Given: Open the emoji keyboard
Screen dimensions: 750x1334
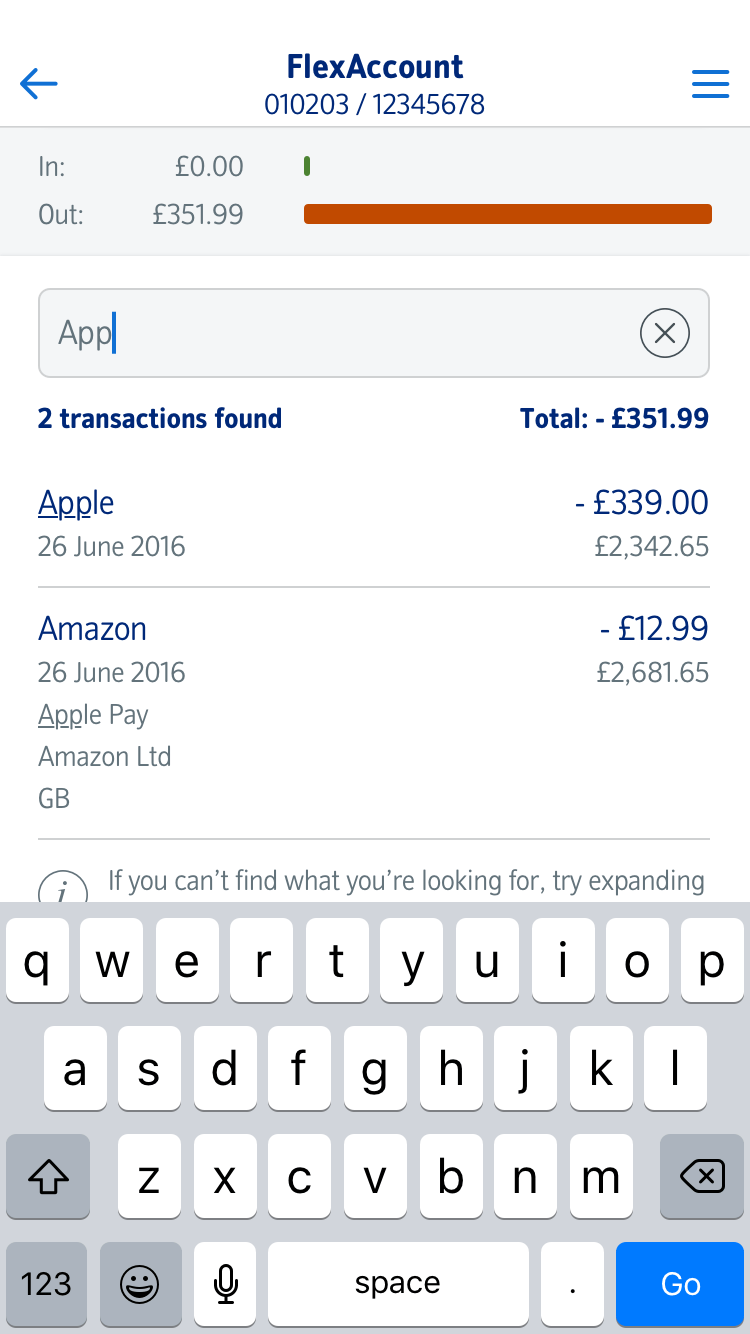Looking at the screenshot, I should click(x=140, y=1283).
